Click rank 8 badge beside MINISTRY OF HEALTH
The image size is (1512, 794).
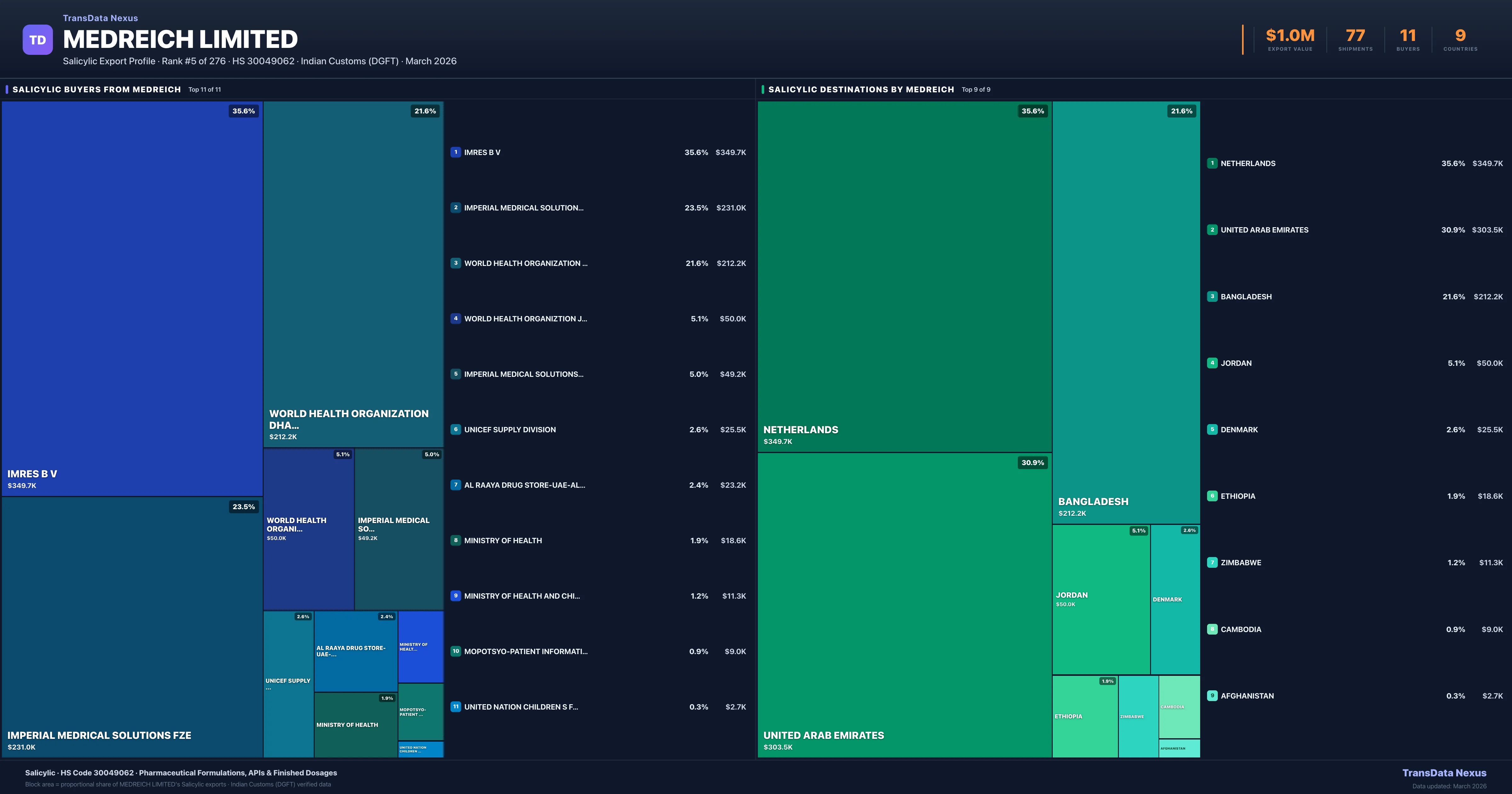(x=455, y=540)
